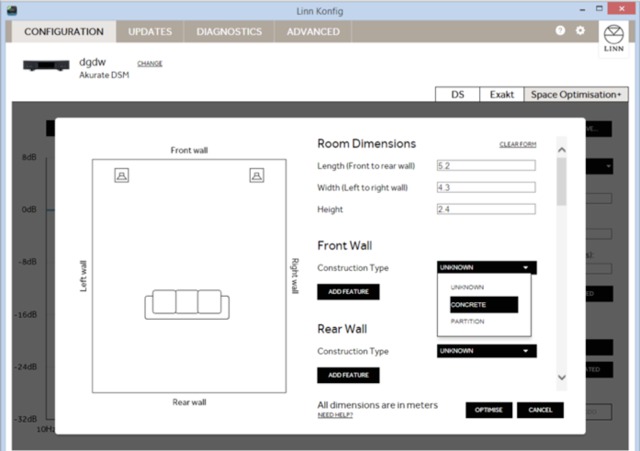Open the help question mark icon

coord(561,31)
